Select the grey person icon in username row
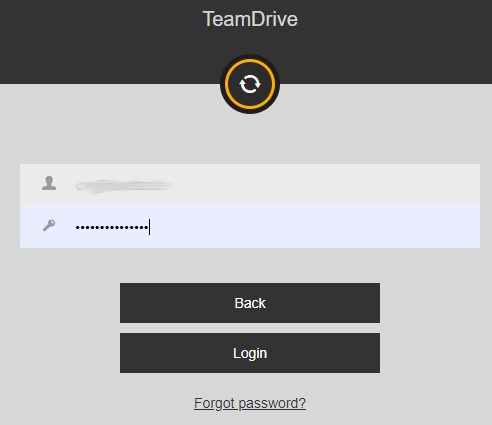Image resolution: width=492 pixels, height=425 pixels. pyautogui.click(x=49, y=183)
